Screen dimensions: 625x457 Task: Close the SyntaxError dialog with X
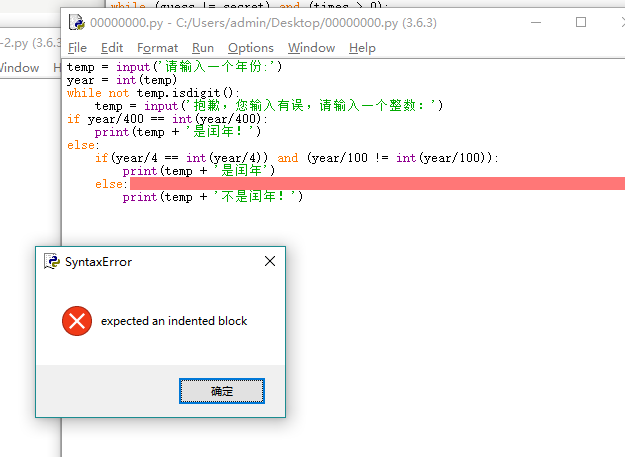(270, 262)
